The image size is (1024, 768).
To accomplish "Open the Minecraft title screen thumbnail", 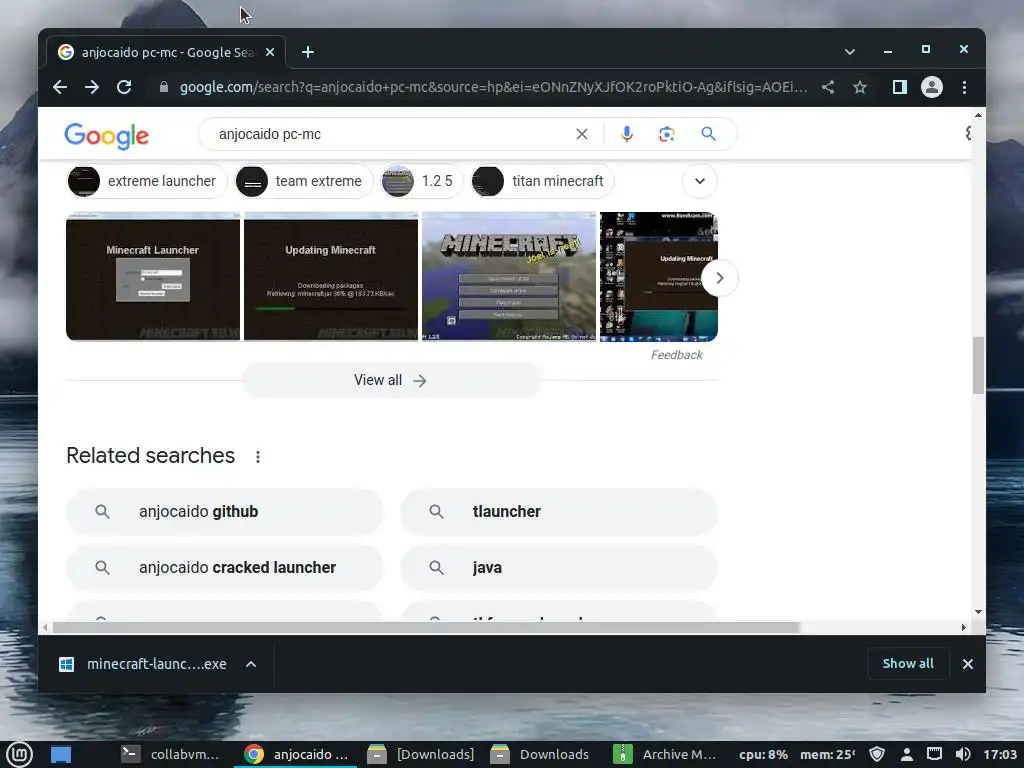I will click(x=509, y=276).
